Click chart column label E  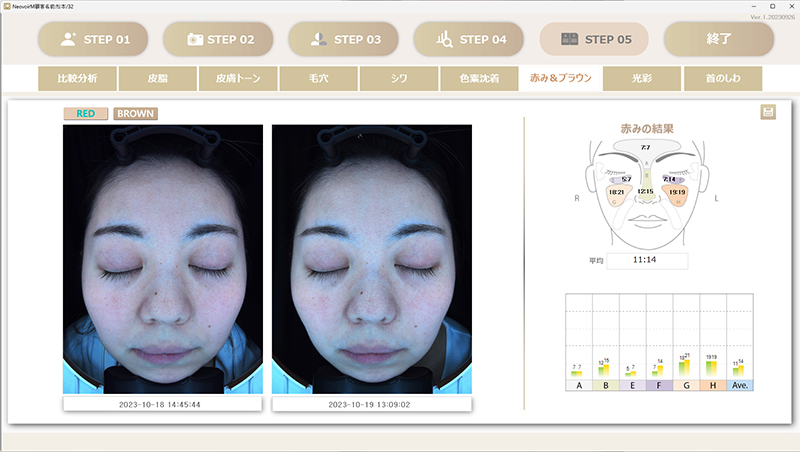point(633,386)
